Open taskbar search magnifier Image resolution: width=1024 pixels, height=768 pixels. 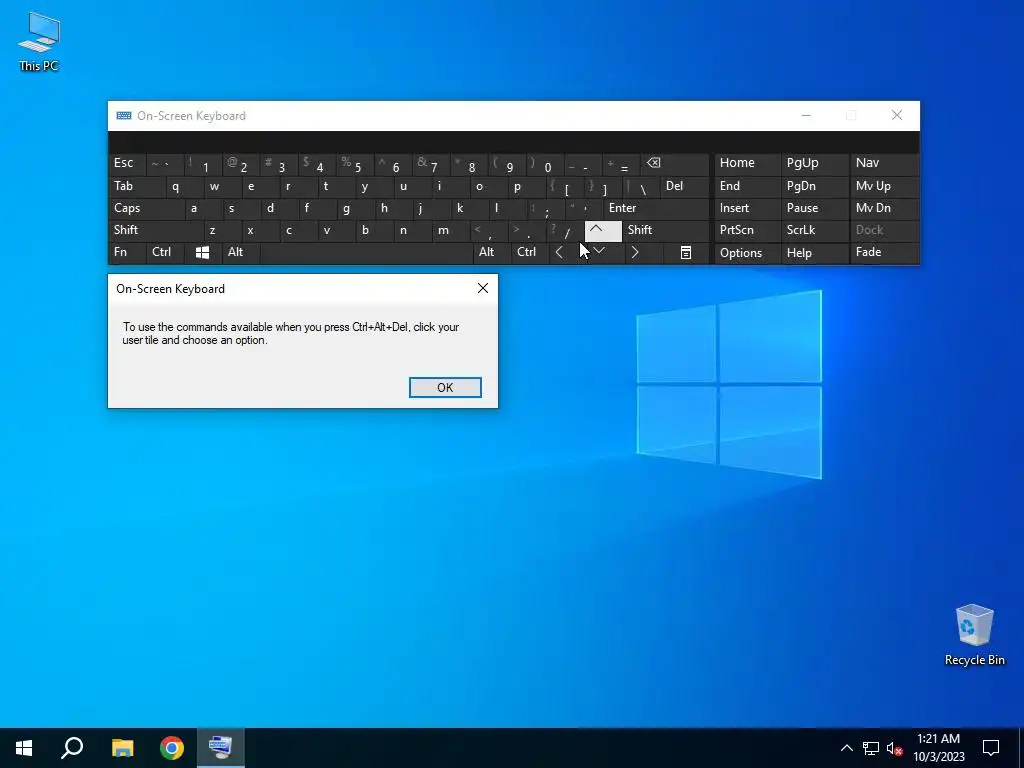72,748
